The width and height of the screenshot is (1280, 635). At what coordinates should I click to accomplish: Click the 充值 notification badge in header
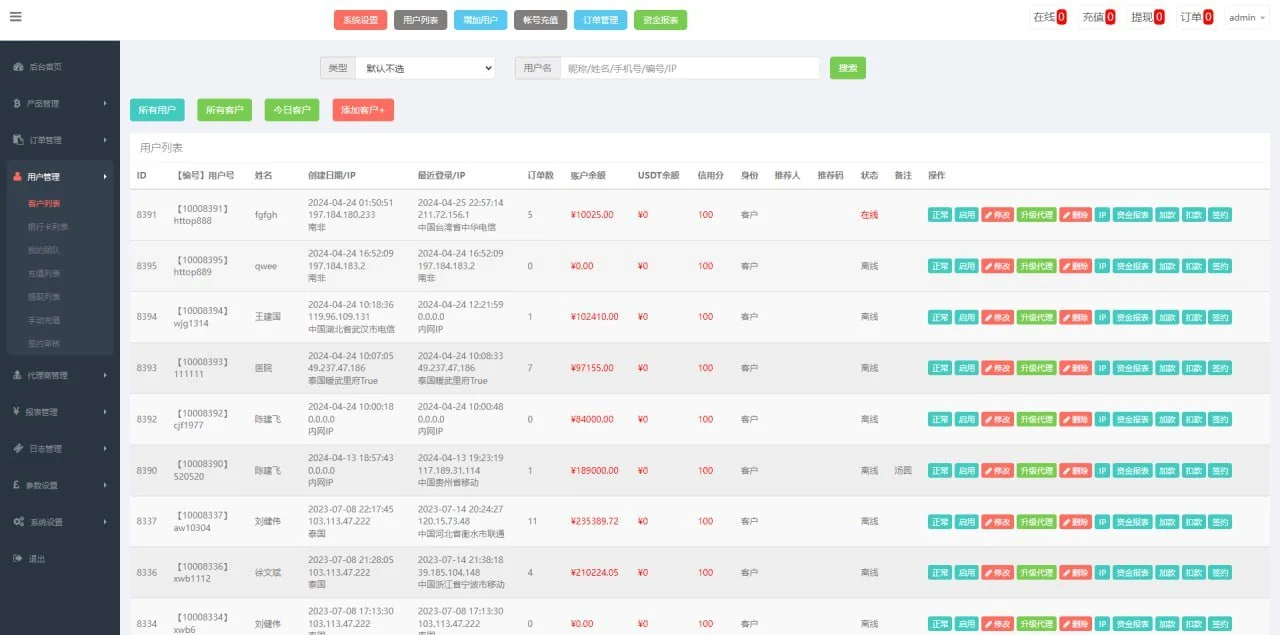[1110, 17]
